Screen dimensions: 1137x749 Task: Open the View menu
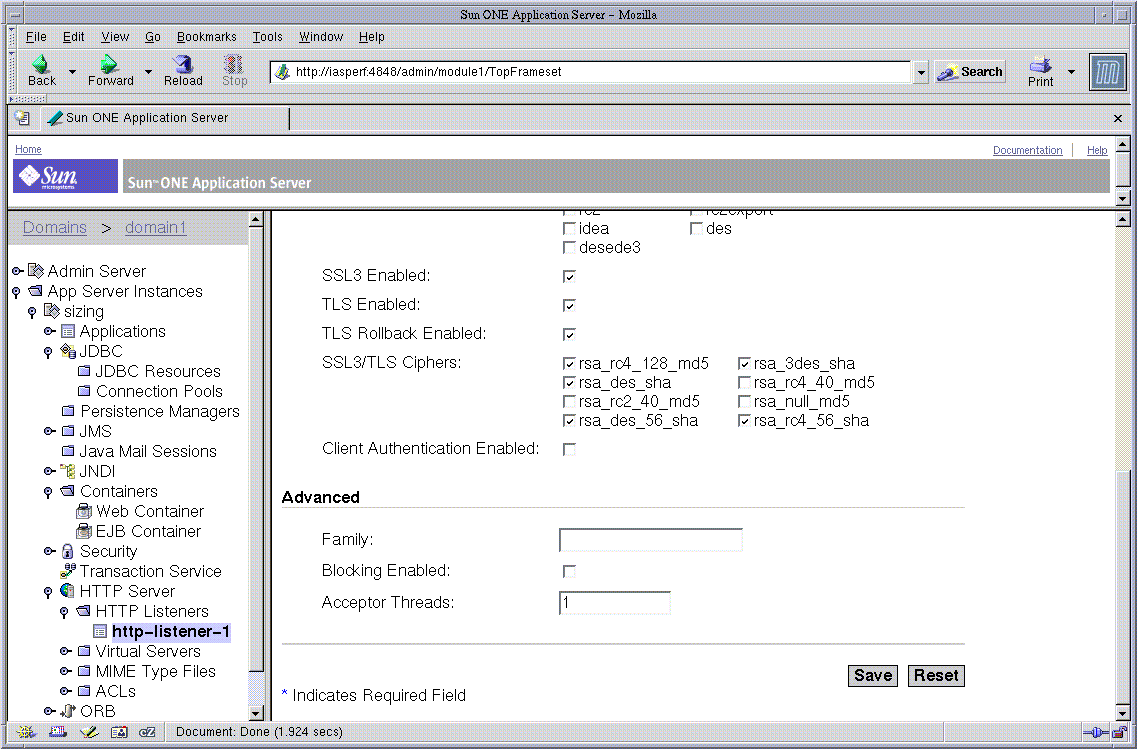point(115,37)
